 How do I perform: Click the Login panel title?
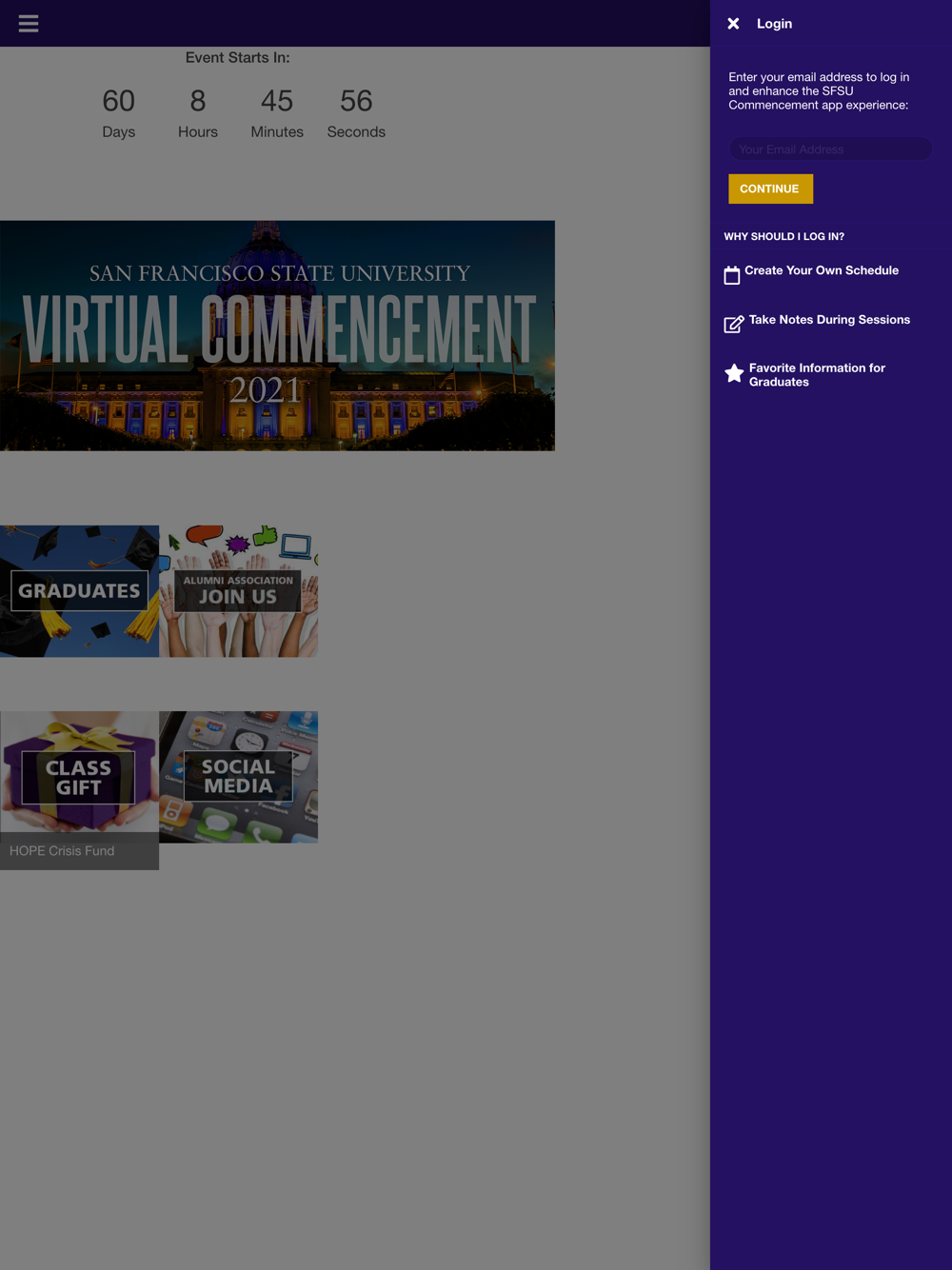(774, 24)
